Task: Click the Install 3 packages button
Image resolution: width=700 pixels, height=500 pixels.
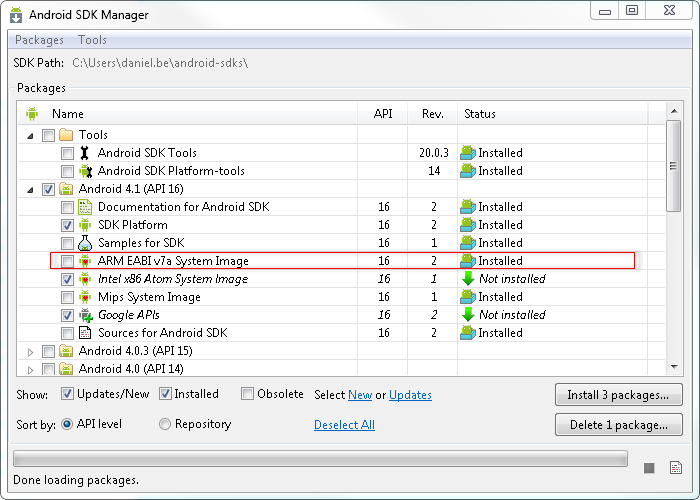Action: point(619,395)
